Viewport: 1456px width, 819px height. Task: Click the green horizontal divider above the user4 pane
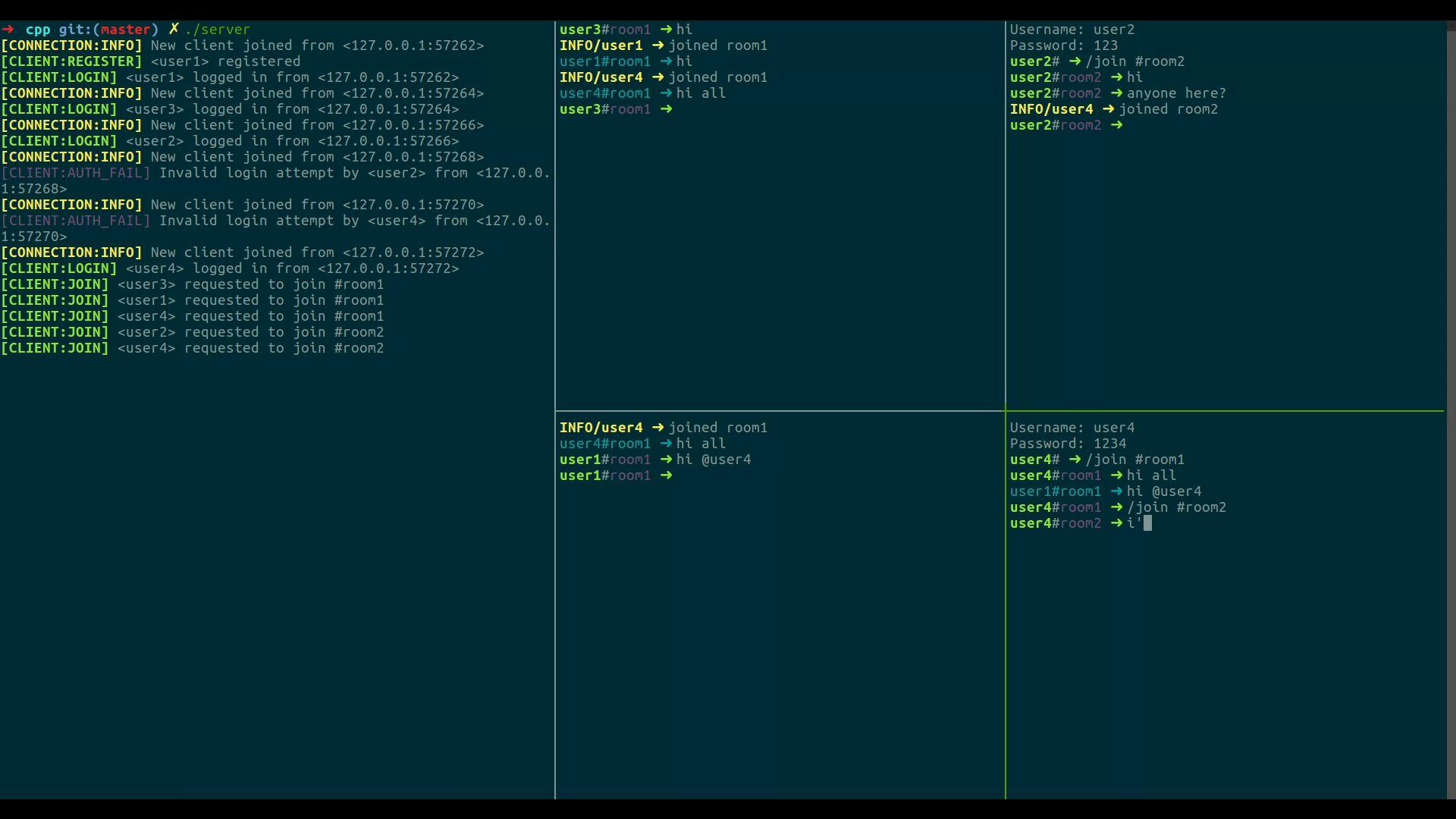tap(1224, 411)
